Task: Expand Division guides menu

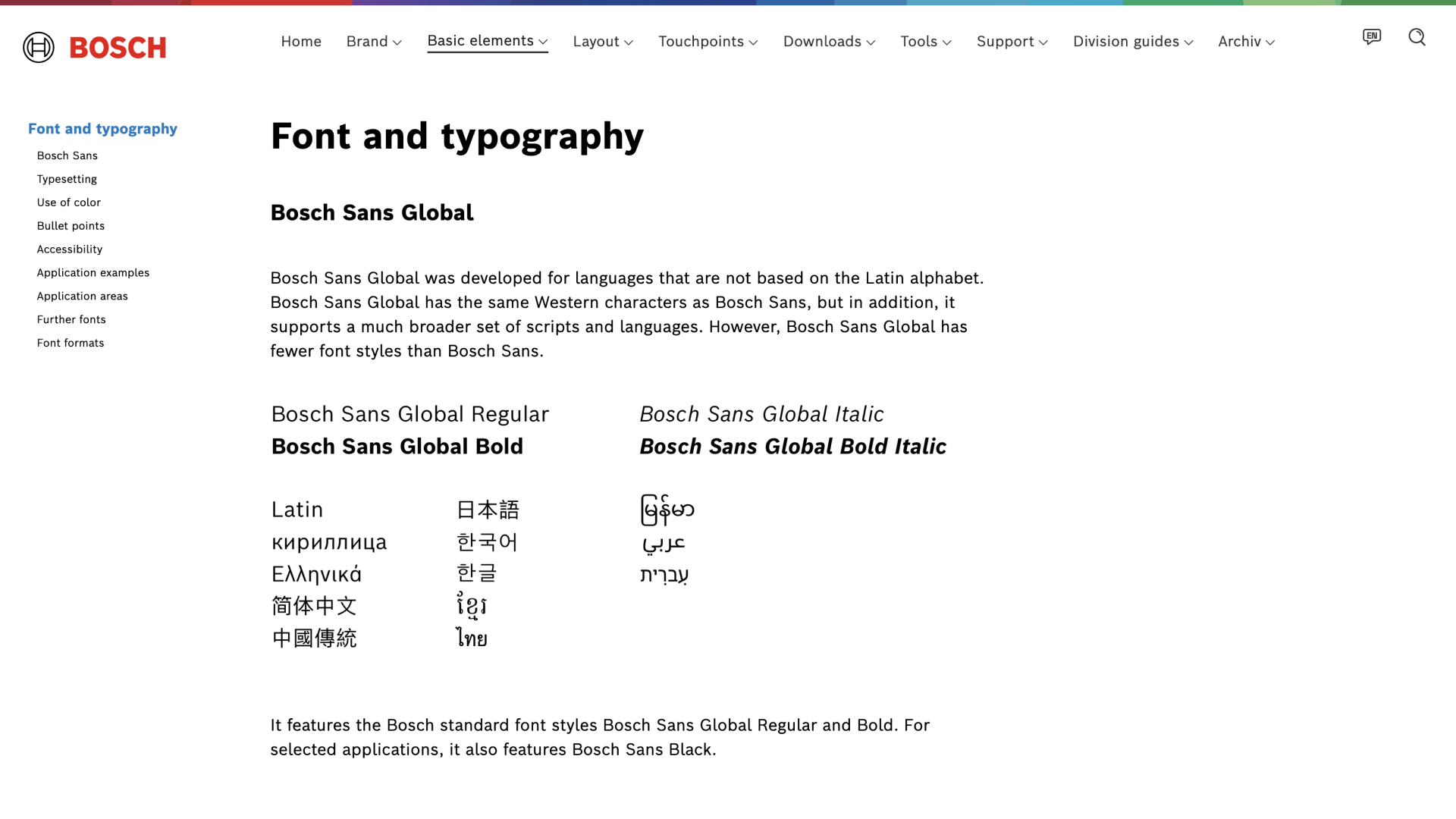Action: [1133, 42]
